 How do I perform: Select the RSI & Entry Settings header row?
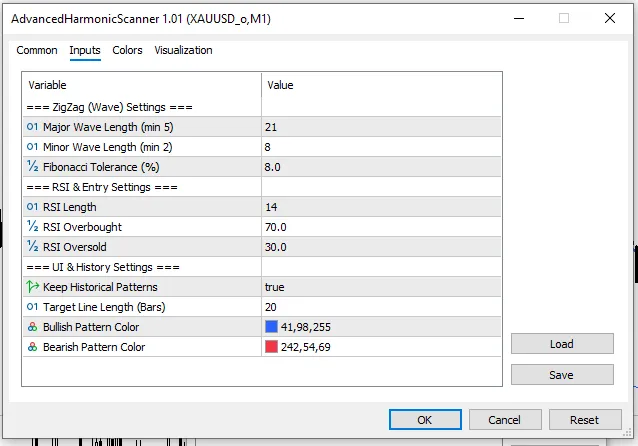point(262,187)
